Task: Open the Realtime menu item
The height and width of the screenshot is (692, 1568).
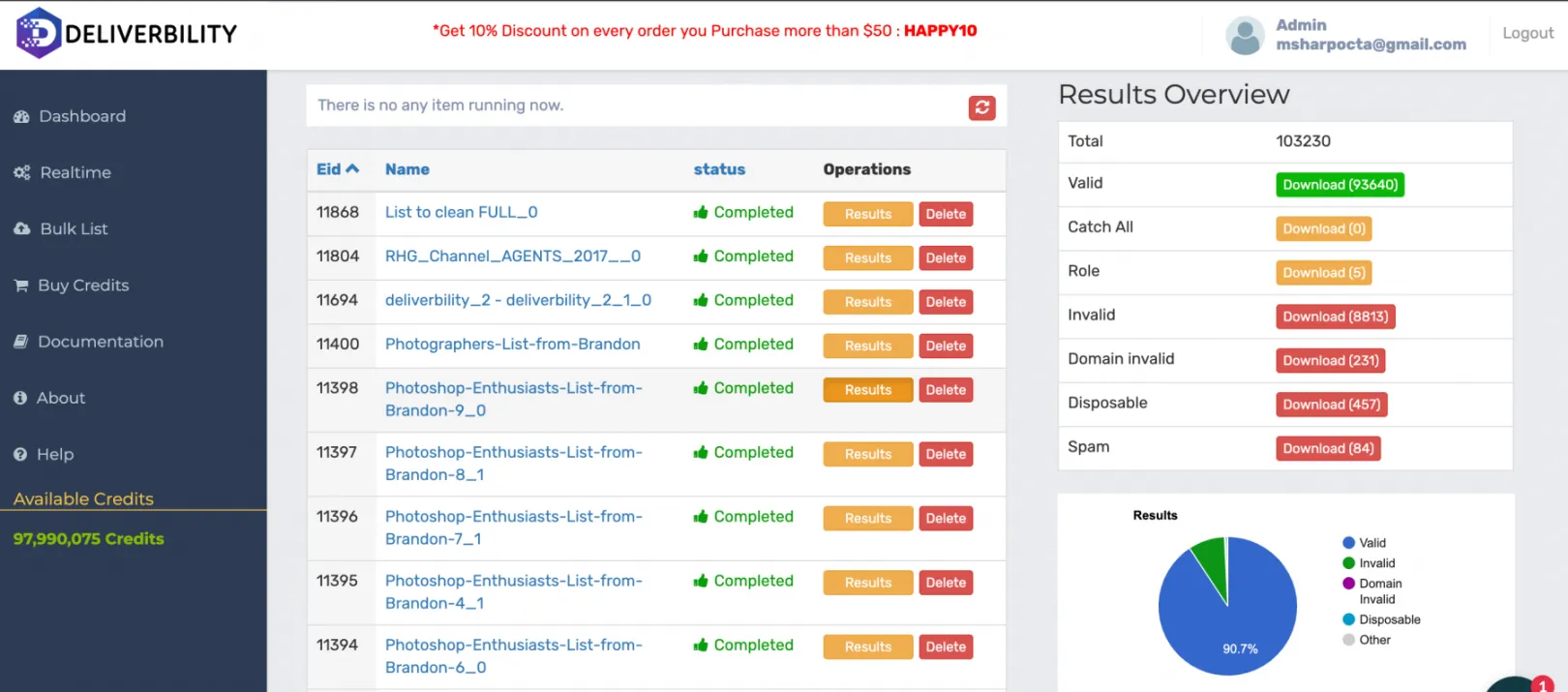Action: tap(75, 172)
